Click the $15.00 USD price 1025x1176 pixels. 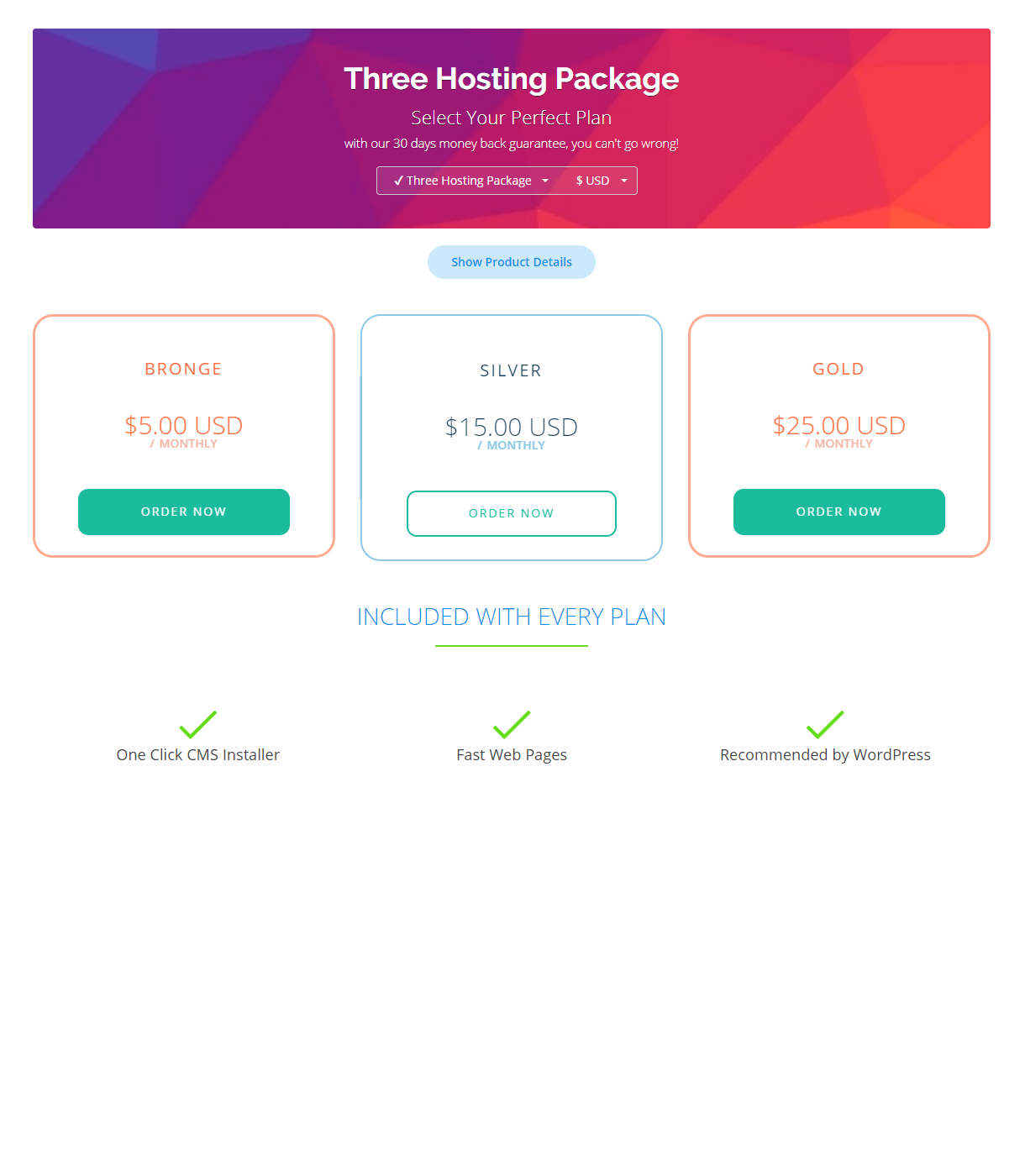coord(512,428)
